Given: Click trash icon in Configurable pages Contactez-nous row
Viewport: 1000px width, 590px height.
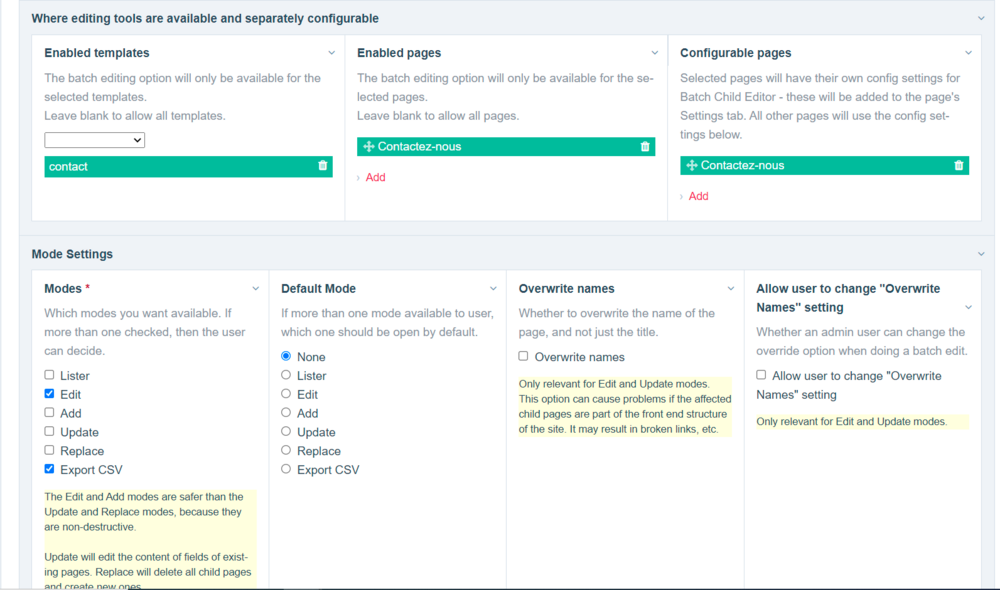Looking at the screenshot, I should [959, 165].
